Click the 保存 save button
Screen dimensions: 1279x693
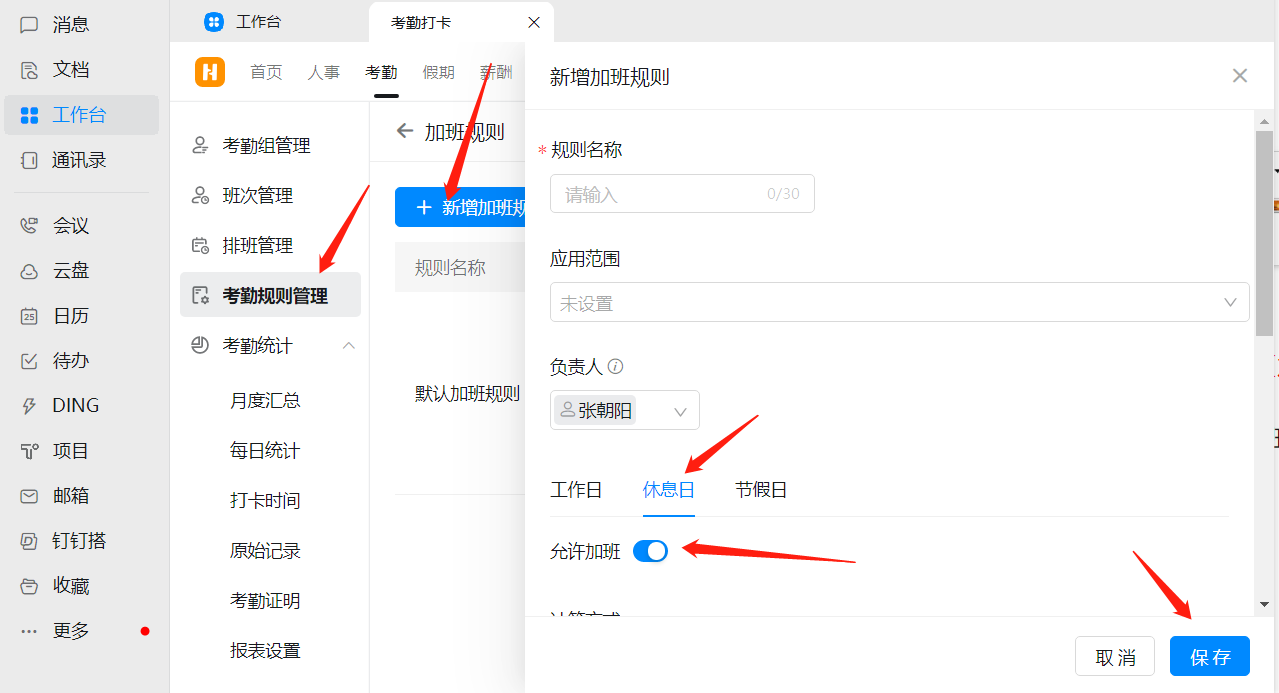(x=1209, y=656)
